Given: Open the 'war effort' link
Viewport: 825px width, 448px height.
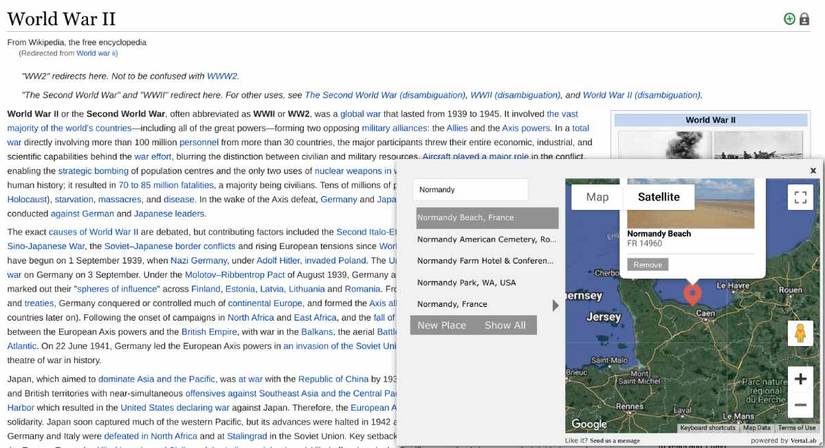Looking at the screenshot, I should [153, 156].
